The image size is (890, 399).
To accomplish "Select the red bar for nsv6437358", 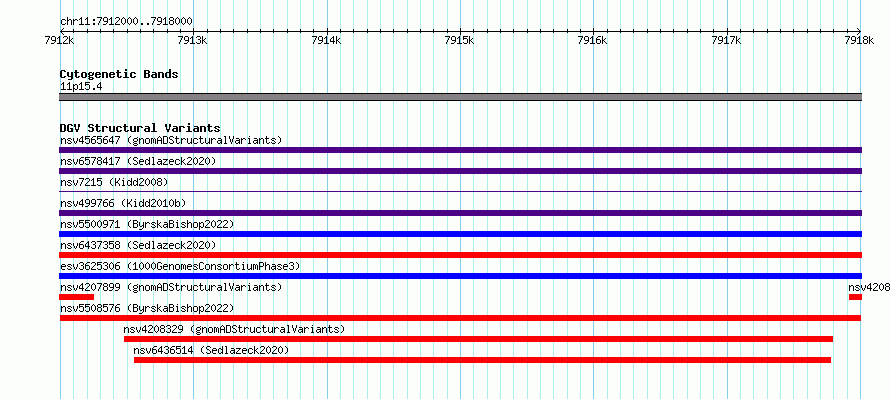I will pos(460,255).
